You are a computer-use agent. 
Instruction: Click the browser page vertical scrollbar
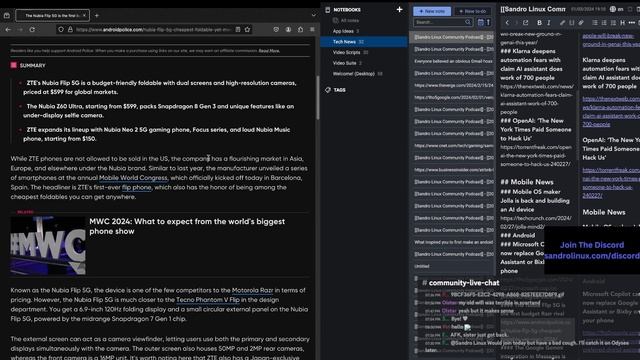coord(317,98)
